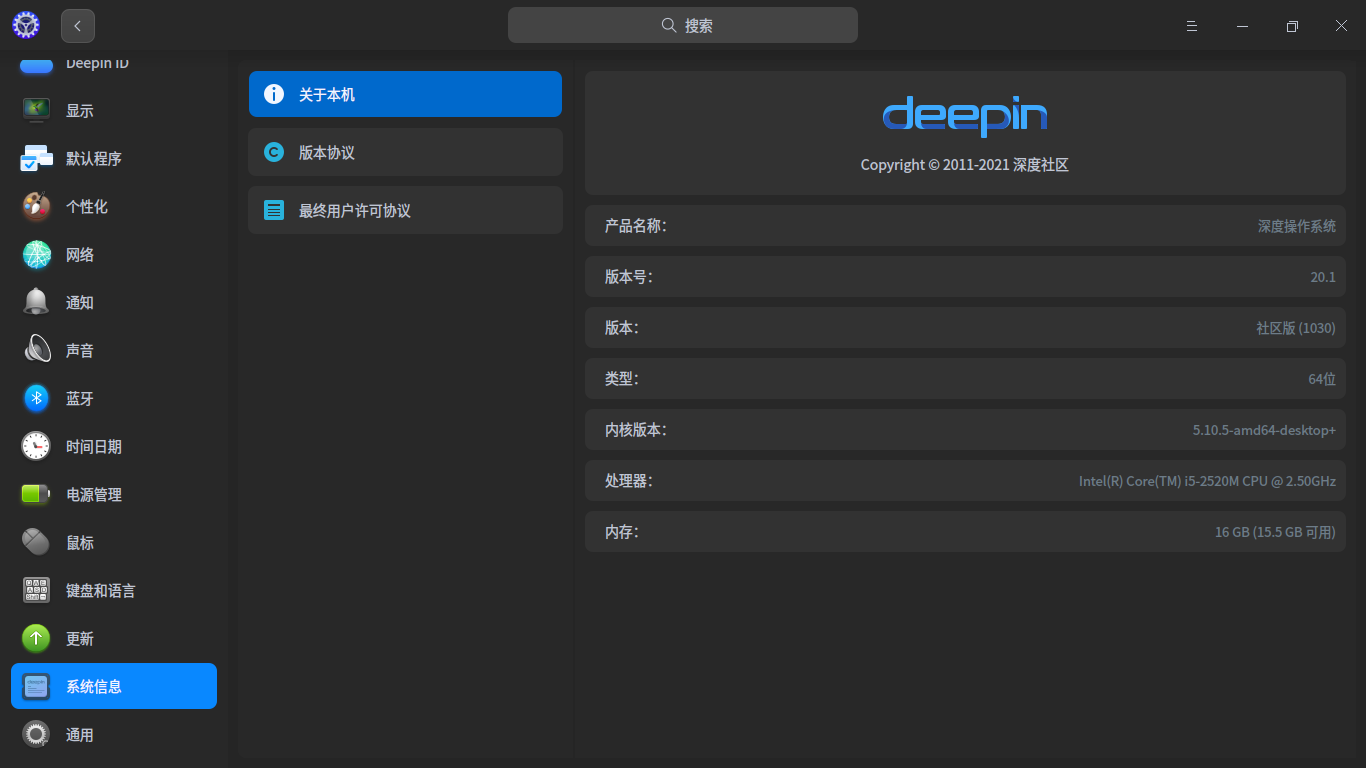Click the 内存 label
Image resolution: width=1366 pixels, height=768 pixels.
[x=621, y=532]
